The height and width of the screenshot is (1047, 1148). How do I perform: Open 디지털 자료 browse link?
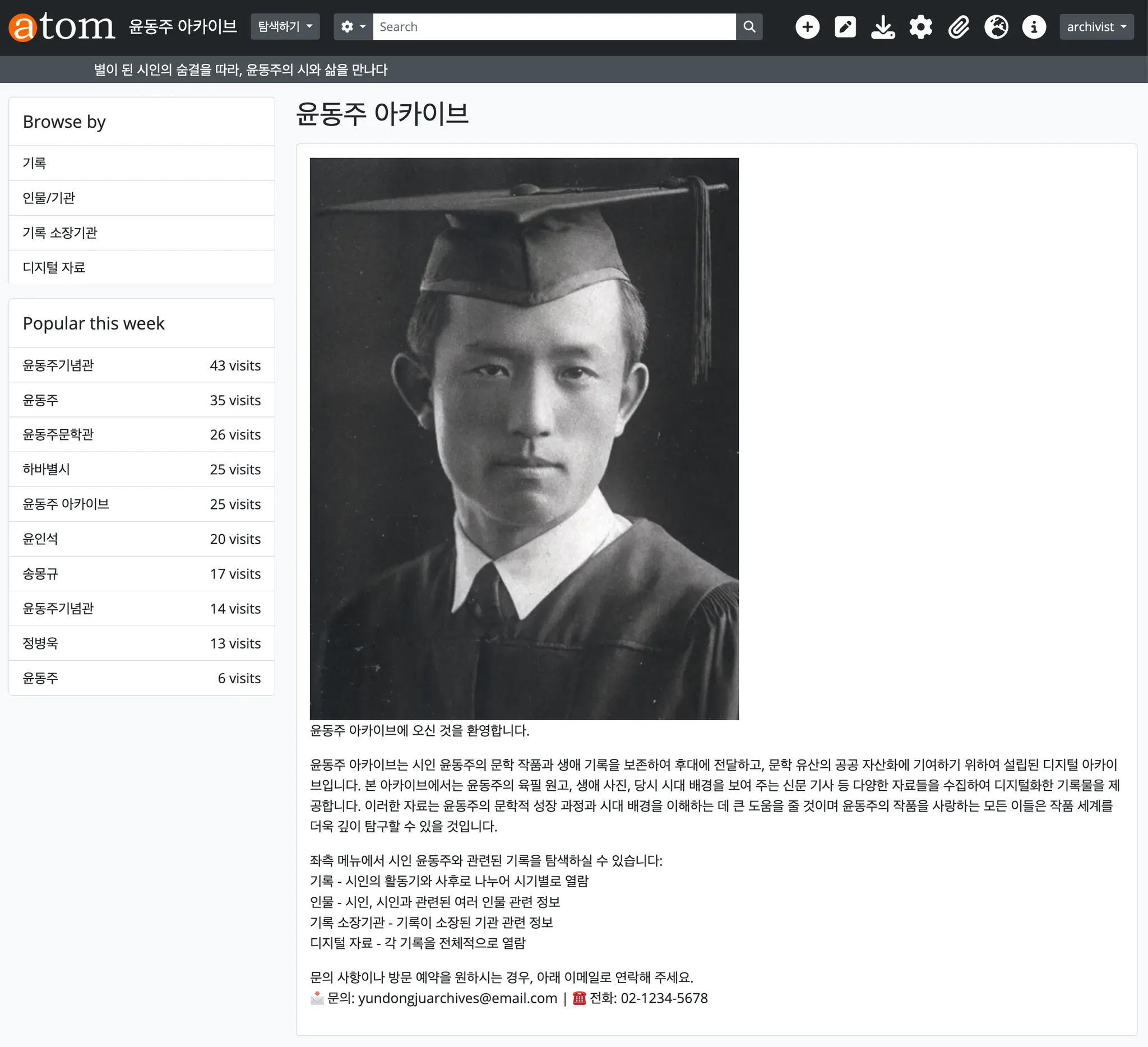click(54, 267)
